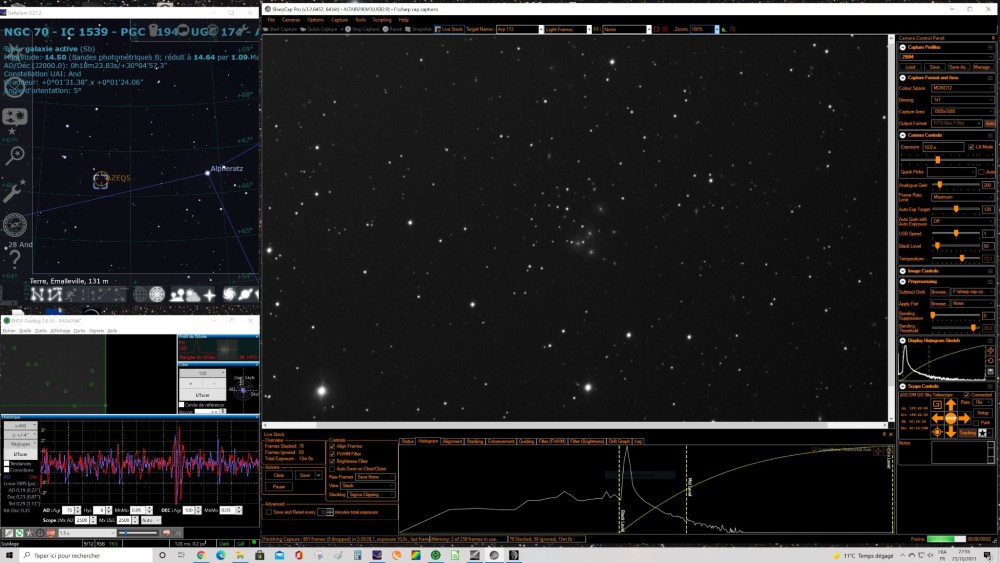Toggle constellation labels in Stellarium toolbar
The height and width of the screenshot is (563, 1000).
click(55, 295)
